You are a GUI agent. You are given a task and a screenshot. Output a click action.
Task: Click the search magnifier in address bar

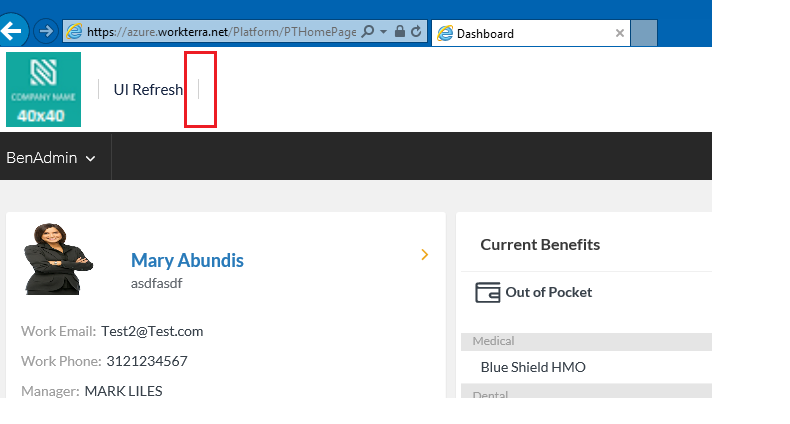367,32
